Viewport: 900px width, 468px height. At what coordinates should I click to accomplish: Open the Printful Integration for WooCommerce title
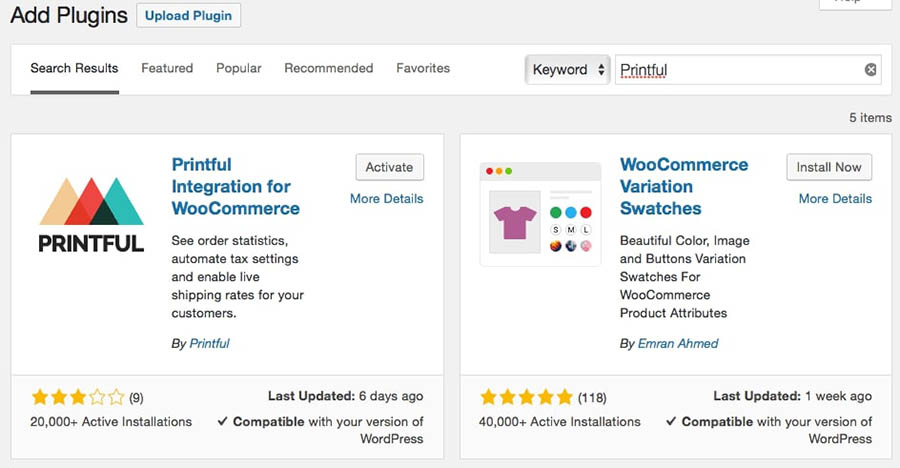coord(235,187)
